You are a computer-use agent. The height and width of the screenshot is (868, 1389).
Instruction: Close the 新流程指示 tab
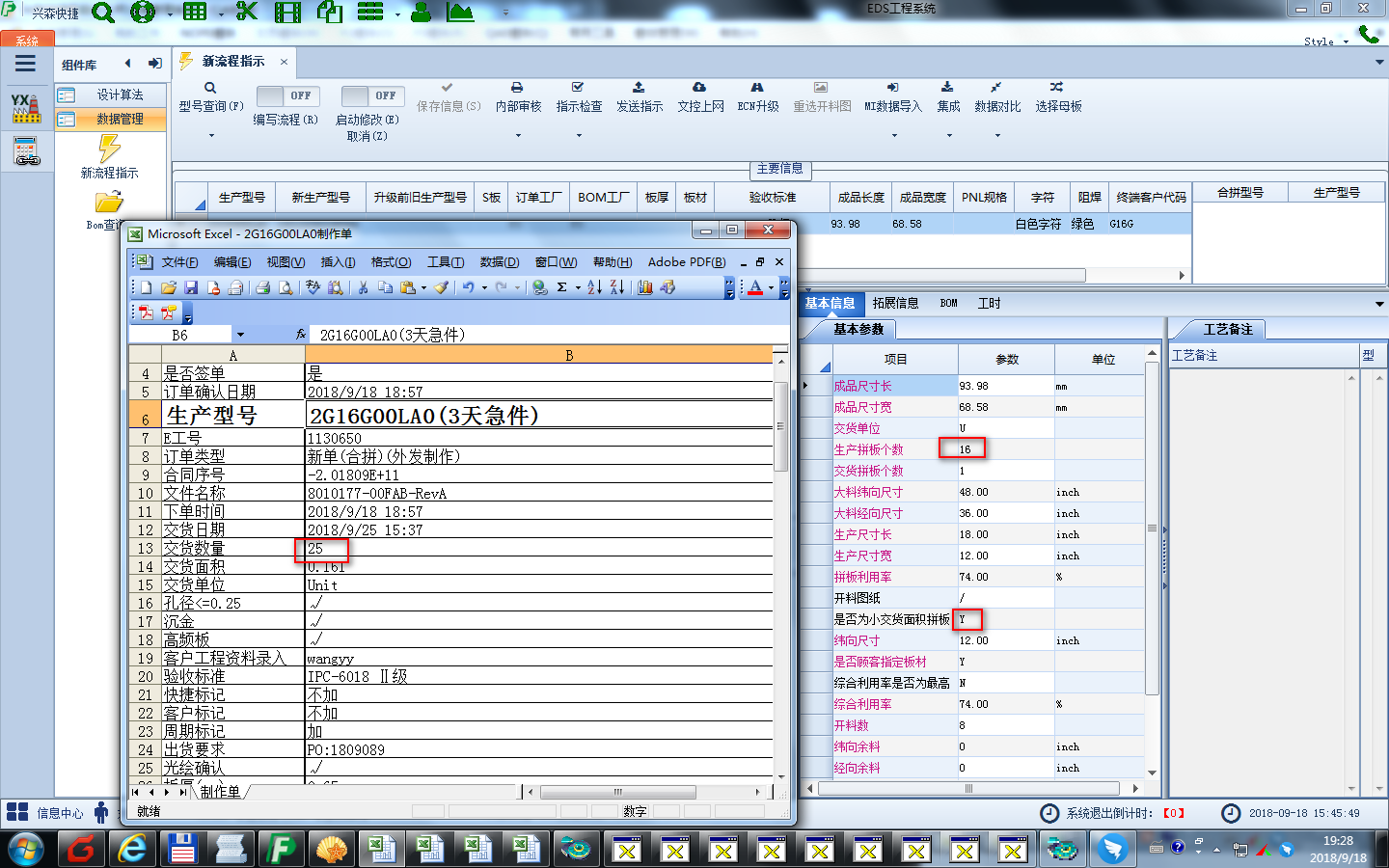point(284,62)
